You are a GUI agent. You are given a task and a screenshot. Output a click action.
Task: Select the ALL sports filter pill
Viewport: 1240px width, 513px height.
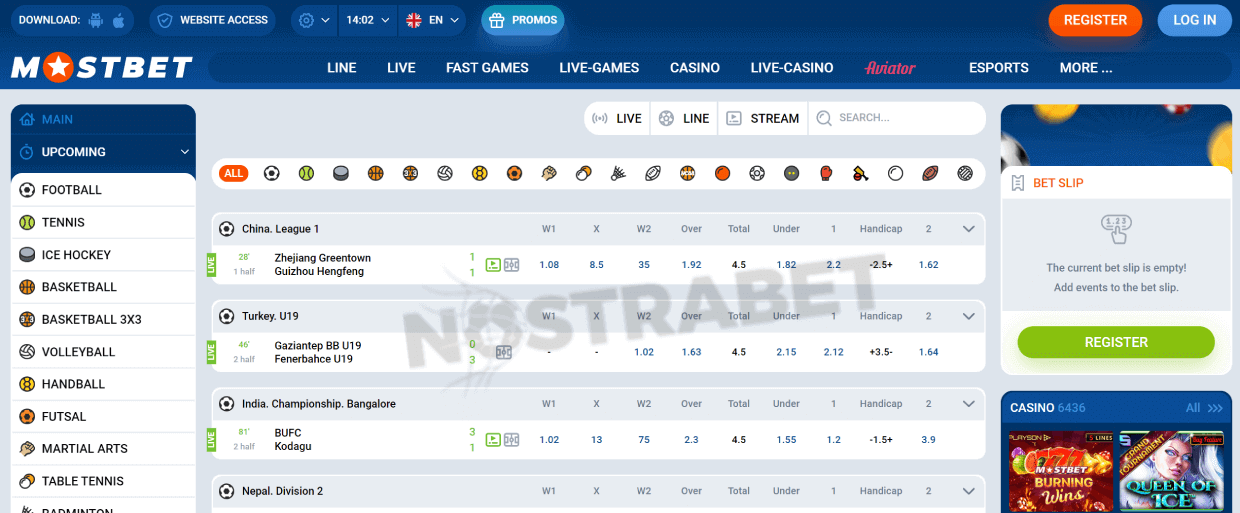(x=234, y=173)
